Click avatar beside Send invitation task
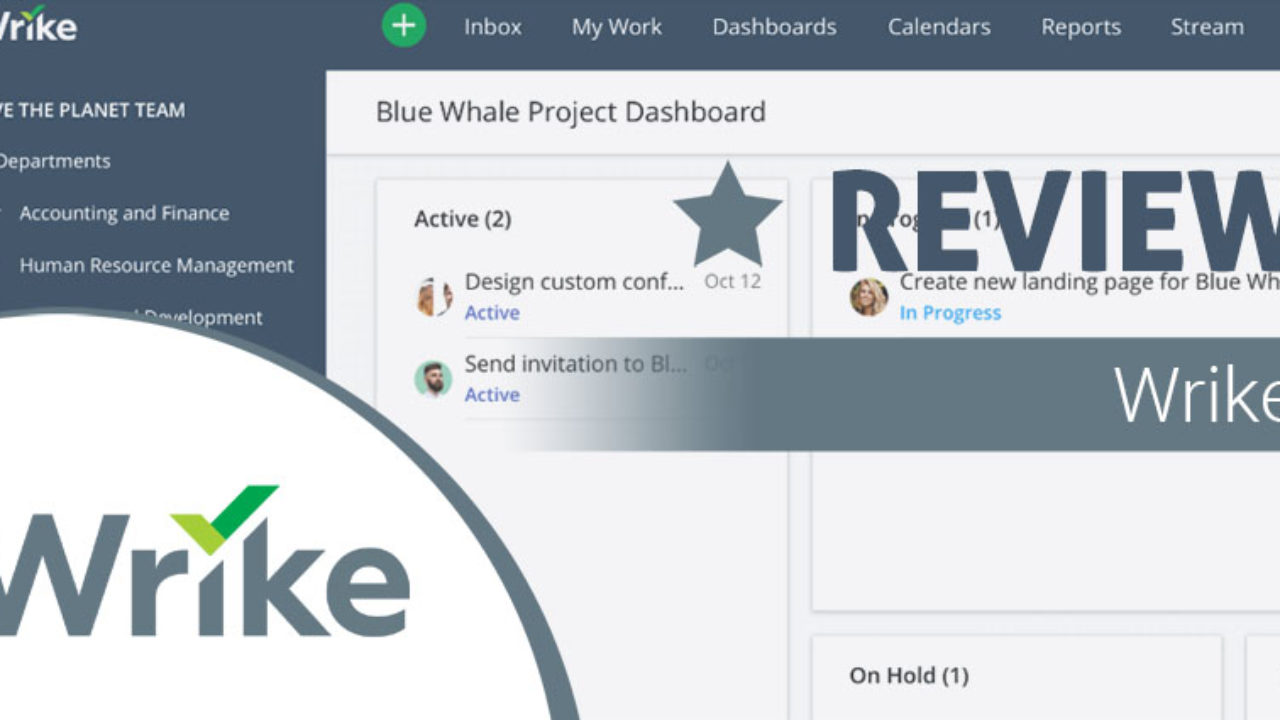1280x720 pixels. click(434, 379)
